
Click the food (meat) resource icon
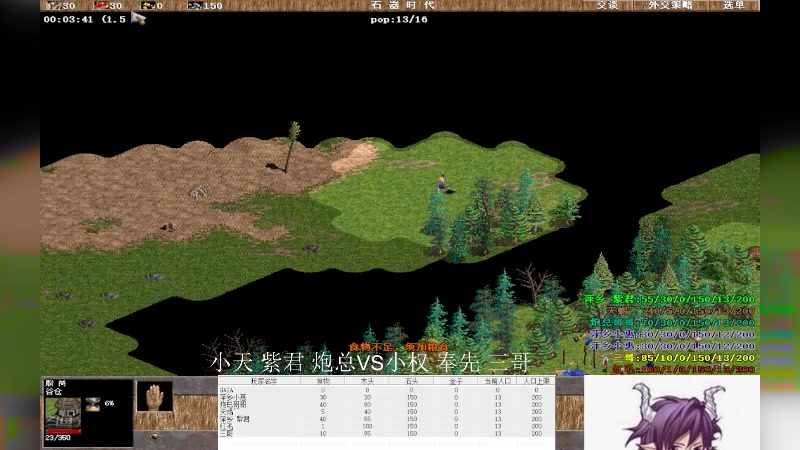(100, 6)
